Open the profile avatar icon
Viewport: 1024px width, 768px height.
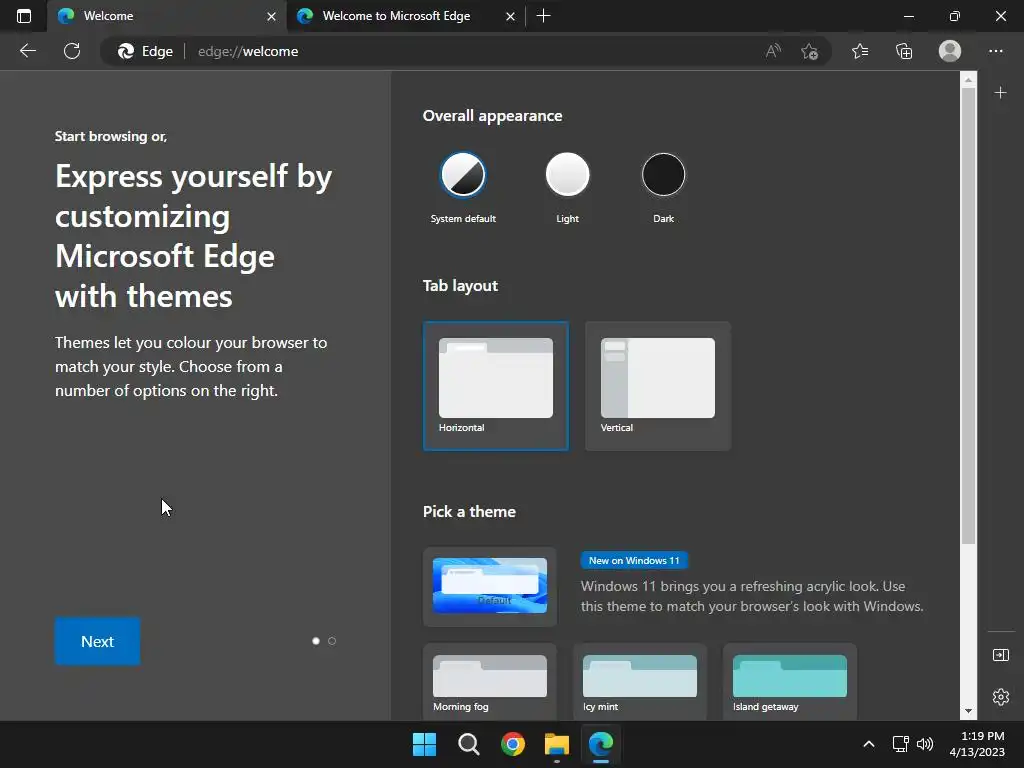coord(950,51)
